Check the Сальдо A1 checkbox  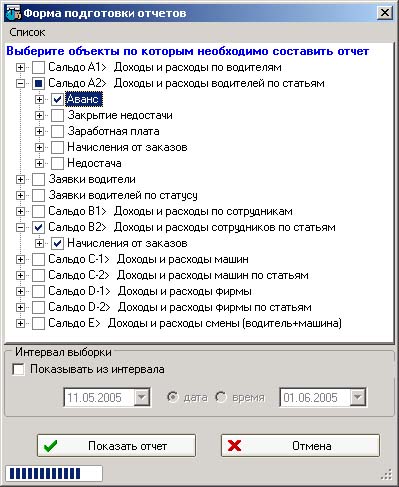coord(39,67)
